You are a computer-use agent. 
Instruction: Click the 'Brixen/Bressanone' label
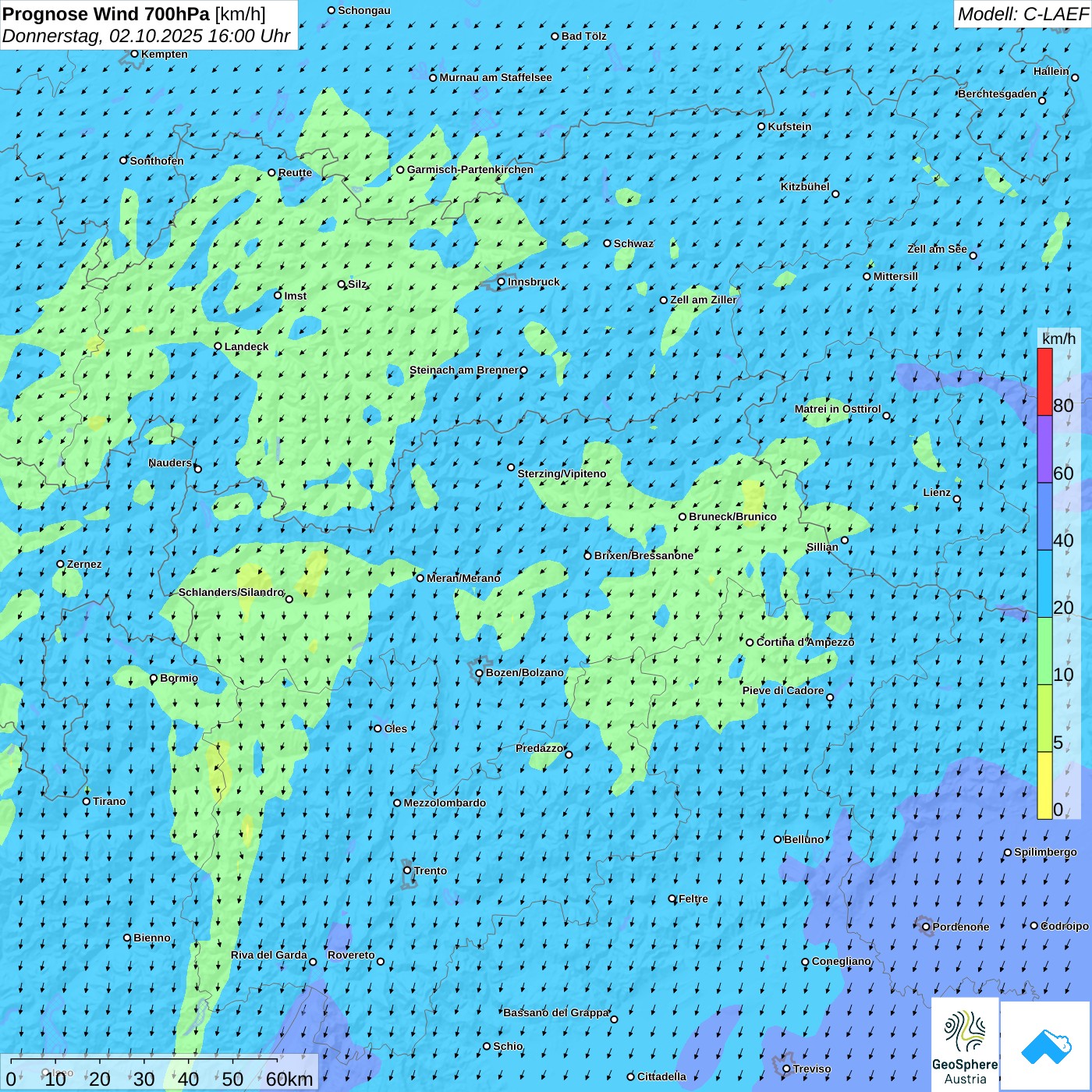(x=643, y=555)
